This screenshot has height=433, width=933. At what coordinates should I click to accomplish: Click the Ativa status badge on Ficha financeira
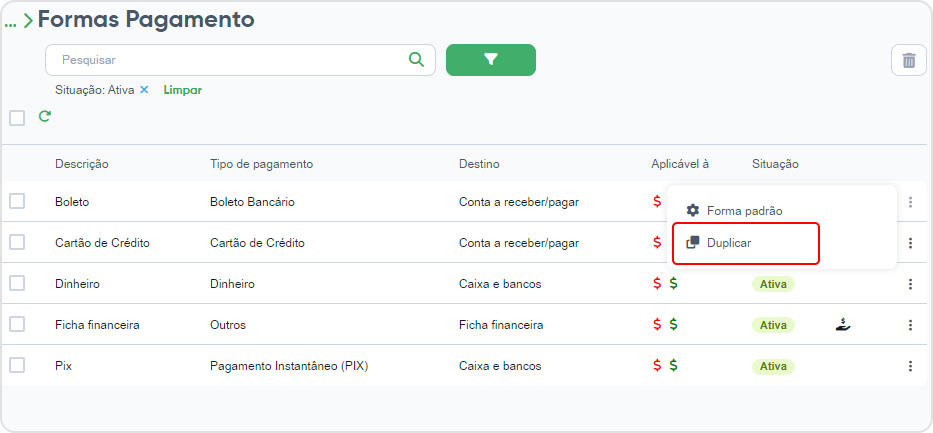pos(773,325)
